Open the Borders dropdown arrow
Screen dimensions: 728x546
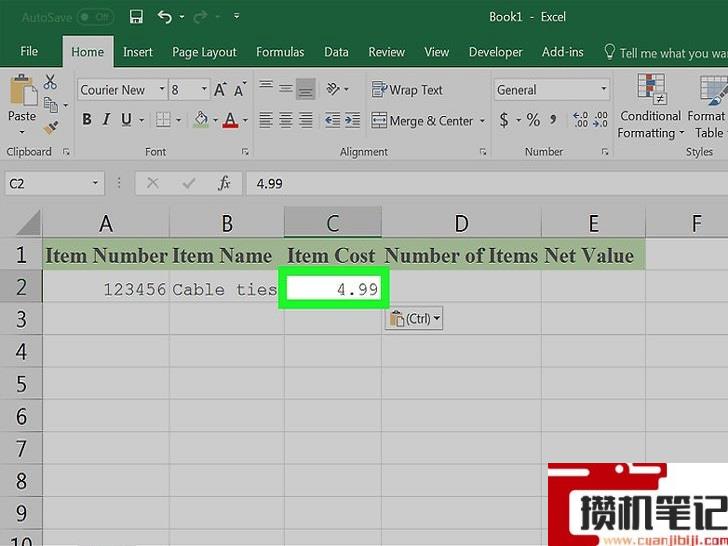(x=178, y=120)
